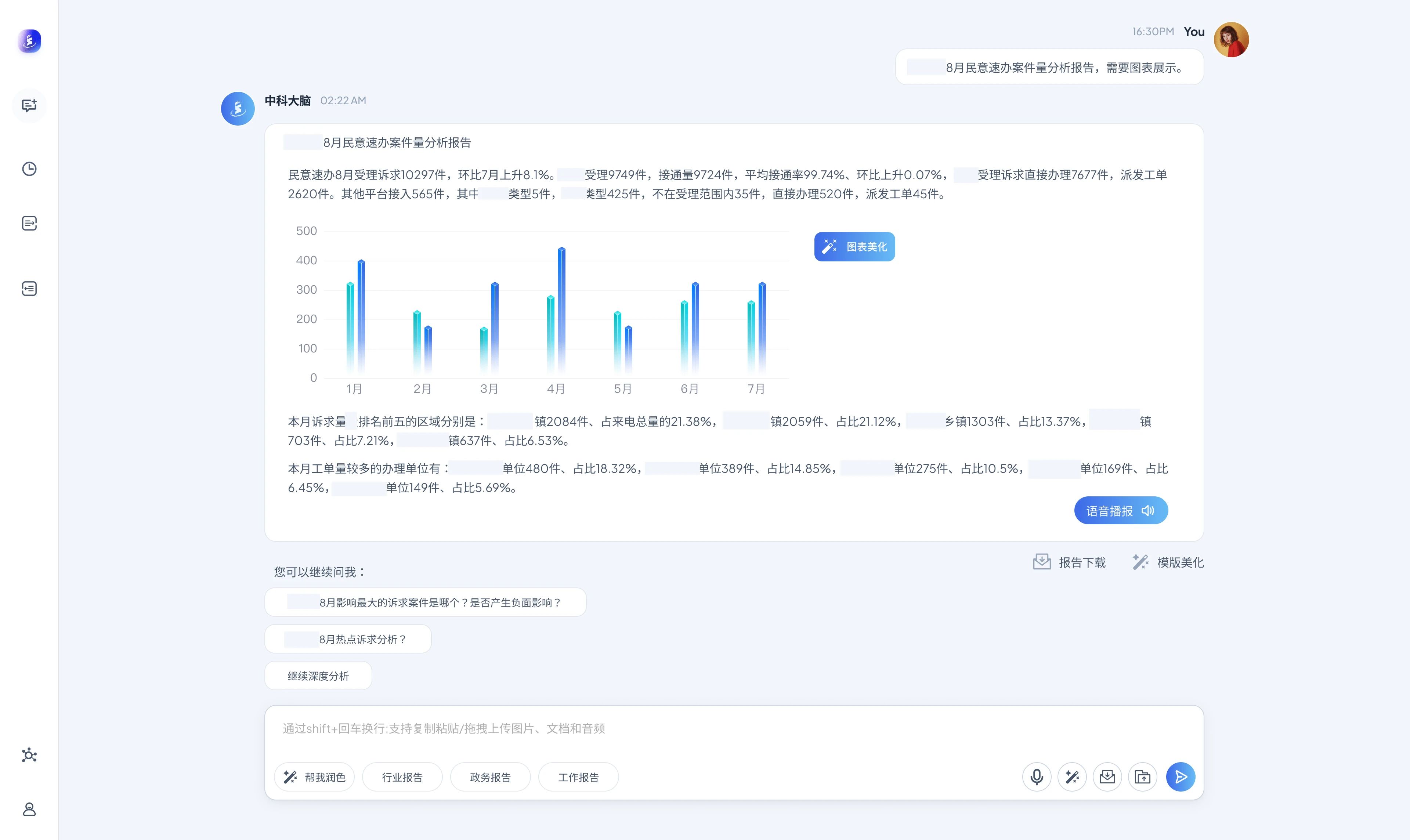Screen dimensions: 1410x840
Task: Open the history clock icon
Action: tap(29, 169)
